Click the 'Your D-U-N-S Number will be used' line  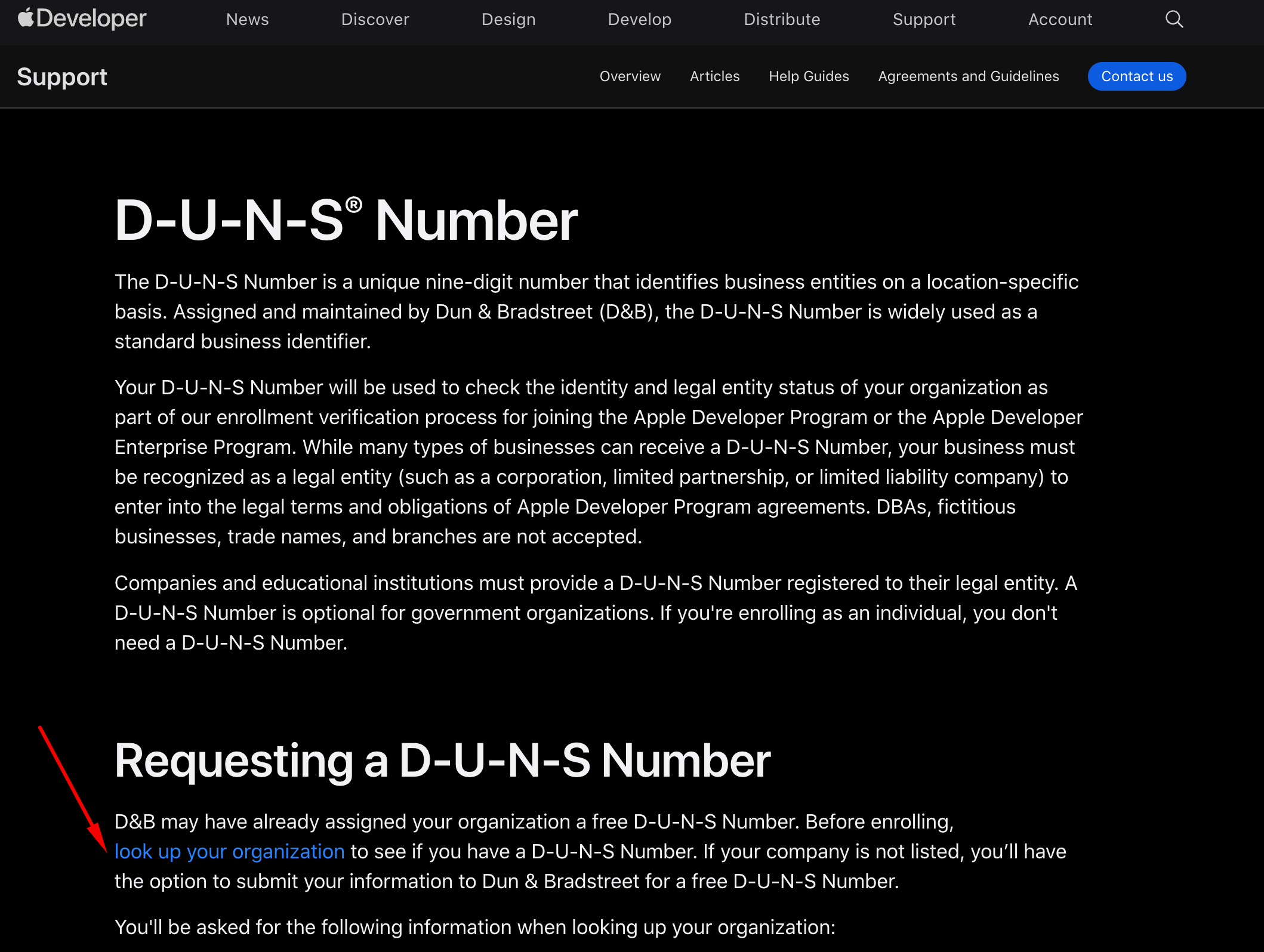(581, 387)
